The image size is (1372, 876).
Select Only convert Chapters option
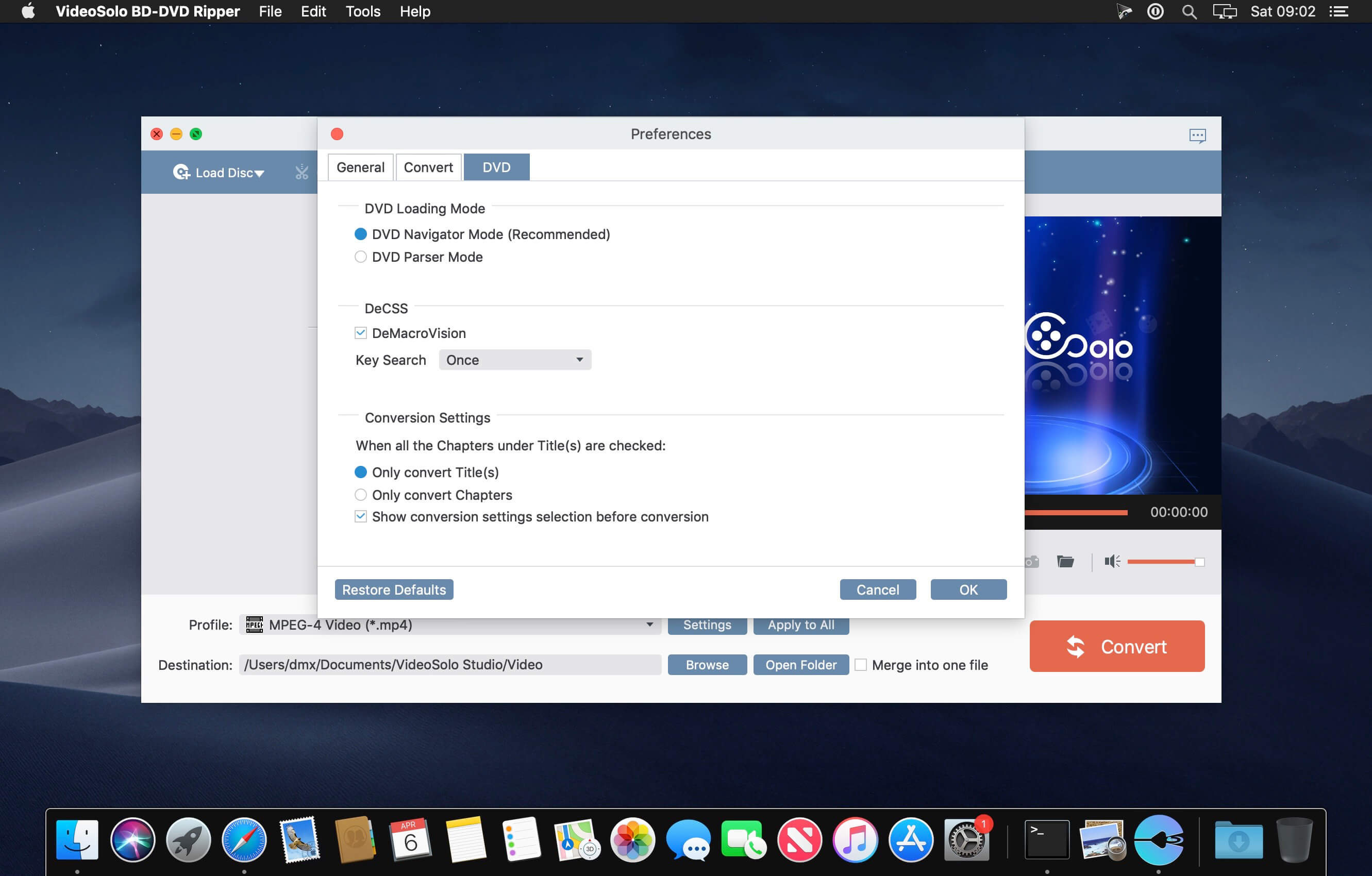click(360, 495)
